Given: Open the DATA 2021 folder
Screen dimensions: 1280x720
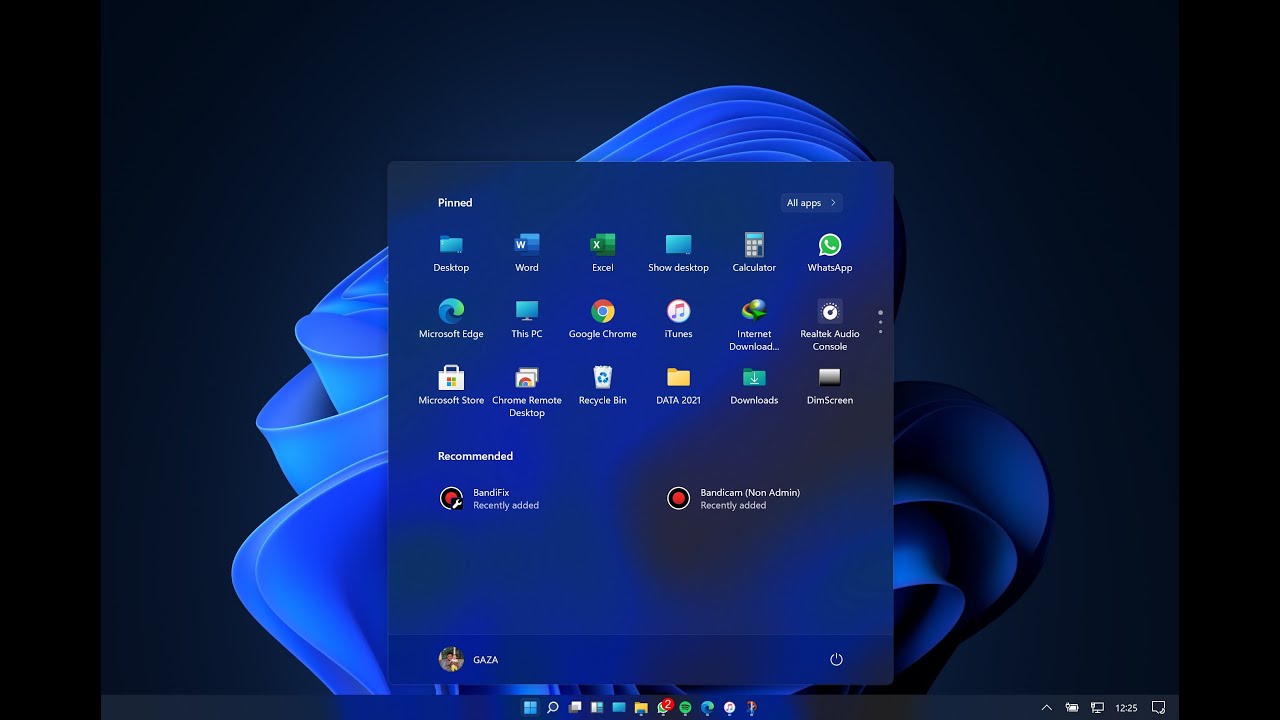Looking at the screenshot, I should pyautogui.click(x=678, y=385).
